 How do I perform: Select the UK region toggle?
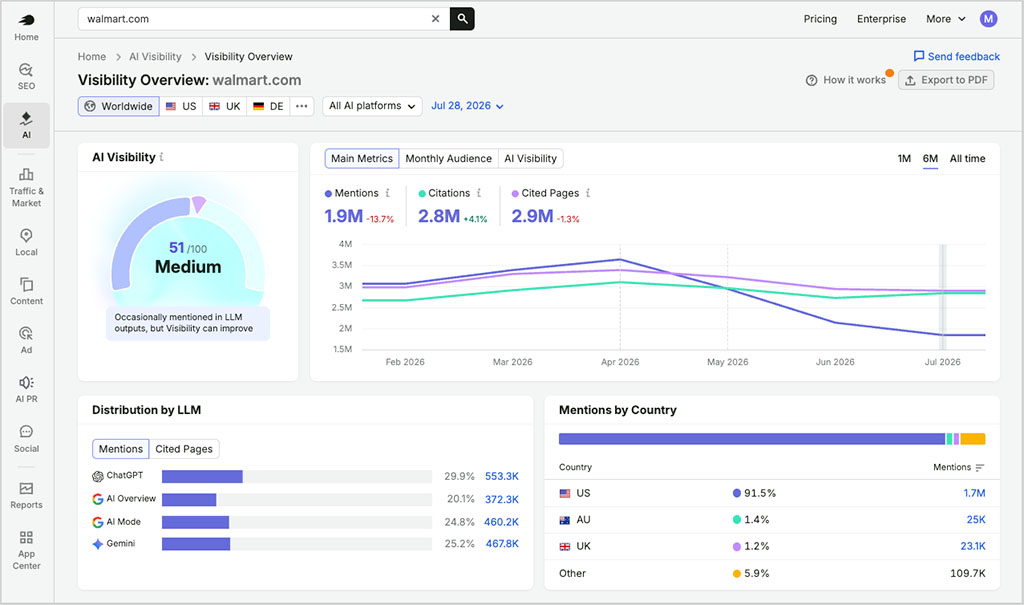[x=225, y=106]
